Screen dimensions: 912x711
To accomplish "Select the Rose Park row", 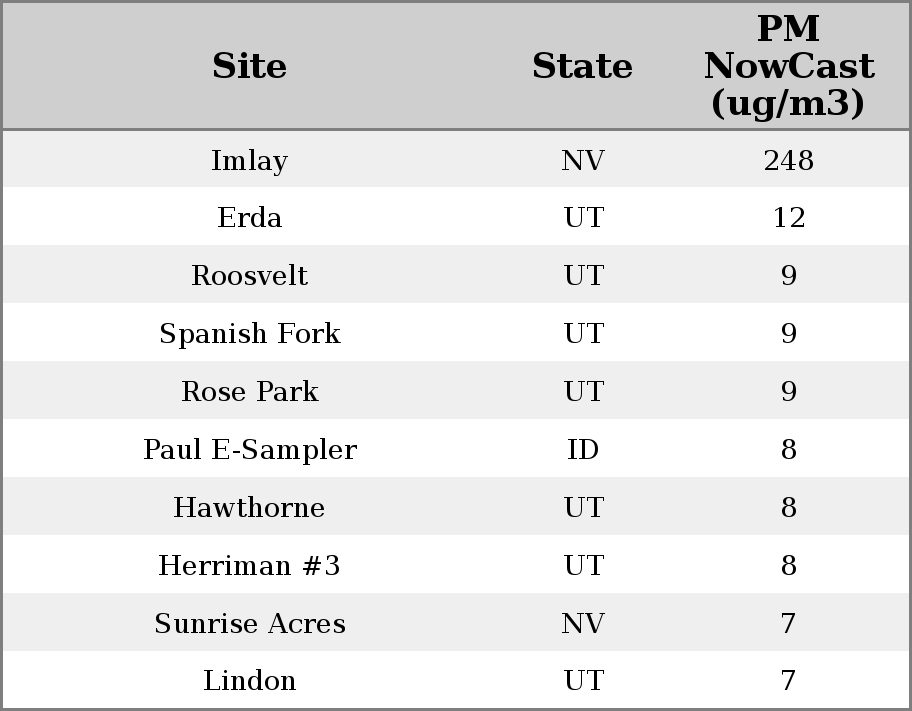I will (249, 392).
